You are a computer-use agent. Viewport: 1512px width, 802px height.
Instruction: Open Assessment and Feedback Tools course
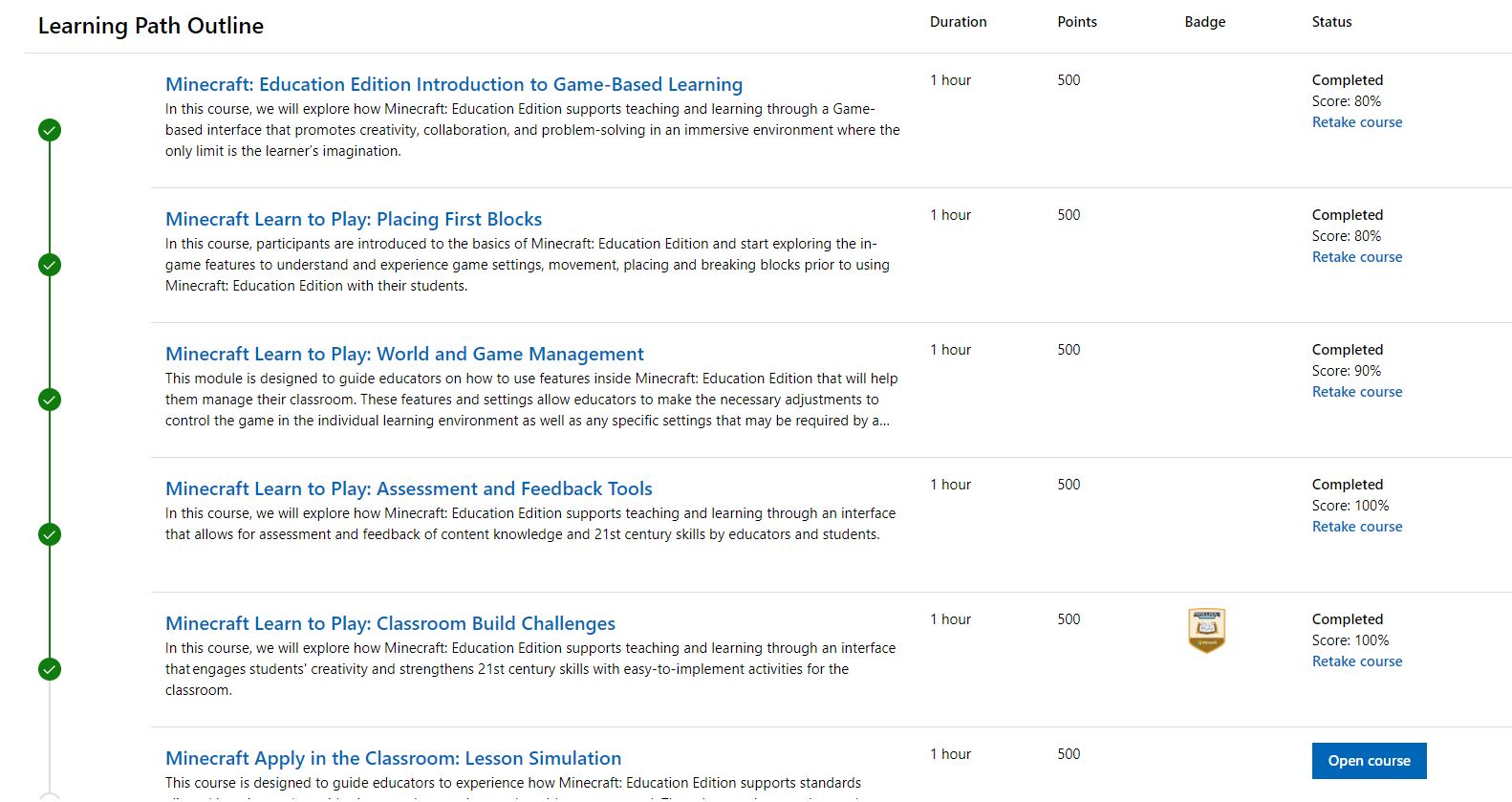408,488
